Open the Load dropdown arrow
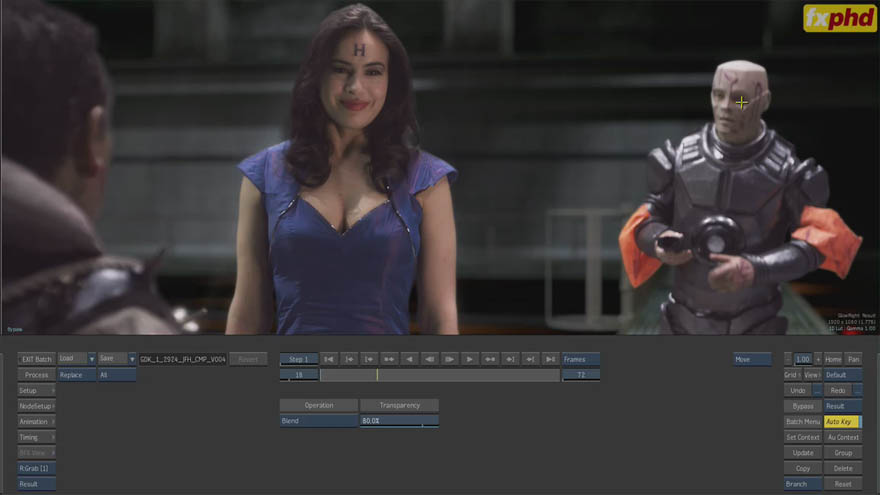The image size is (880, 495). pos(91,359)
